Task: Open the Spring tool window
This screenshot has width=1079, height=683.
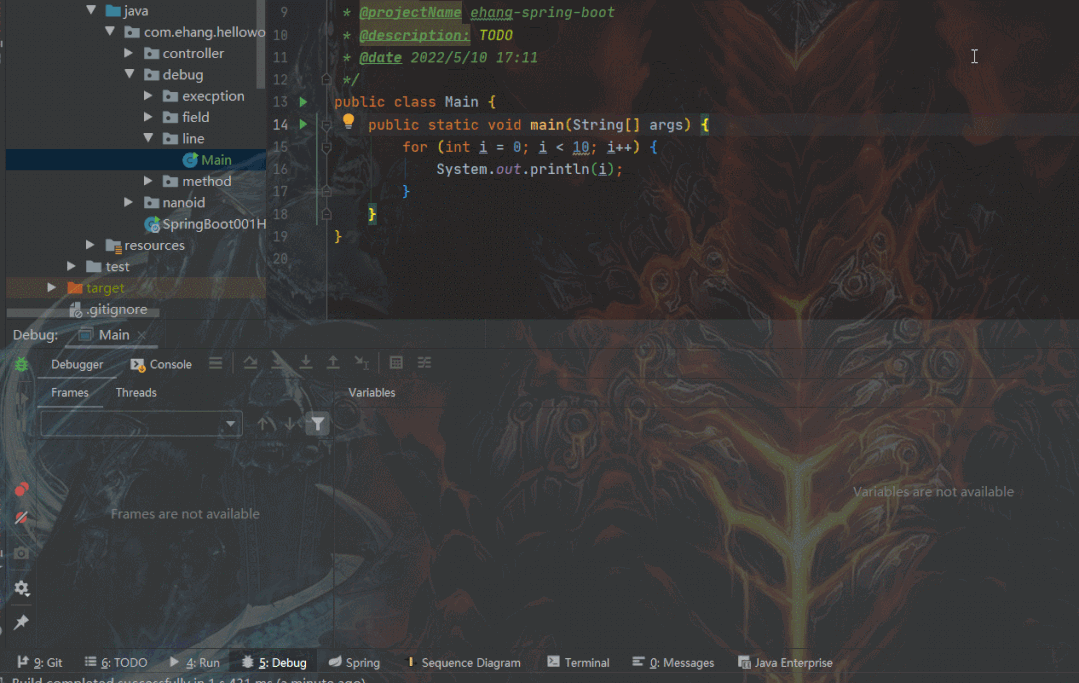Action: 354,662
